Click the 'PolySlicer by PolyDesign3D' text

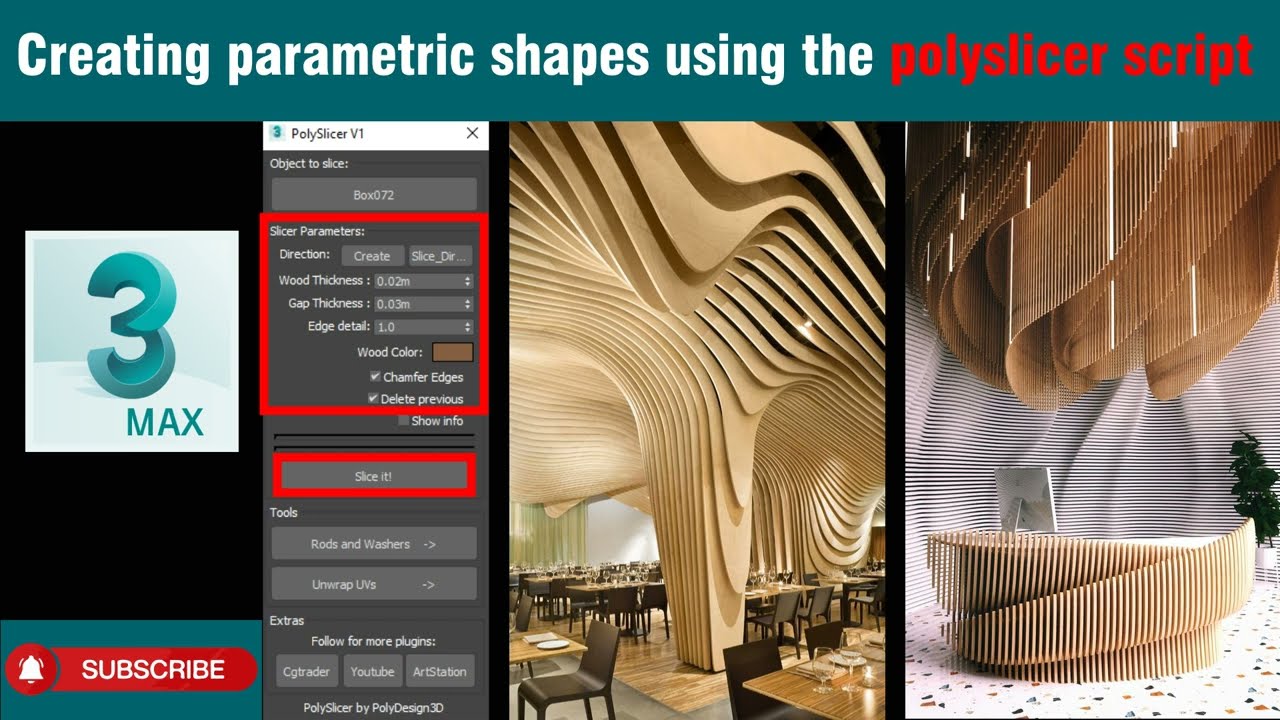coord(374,707)
